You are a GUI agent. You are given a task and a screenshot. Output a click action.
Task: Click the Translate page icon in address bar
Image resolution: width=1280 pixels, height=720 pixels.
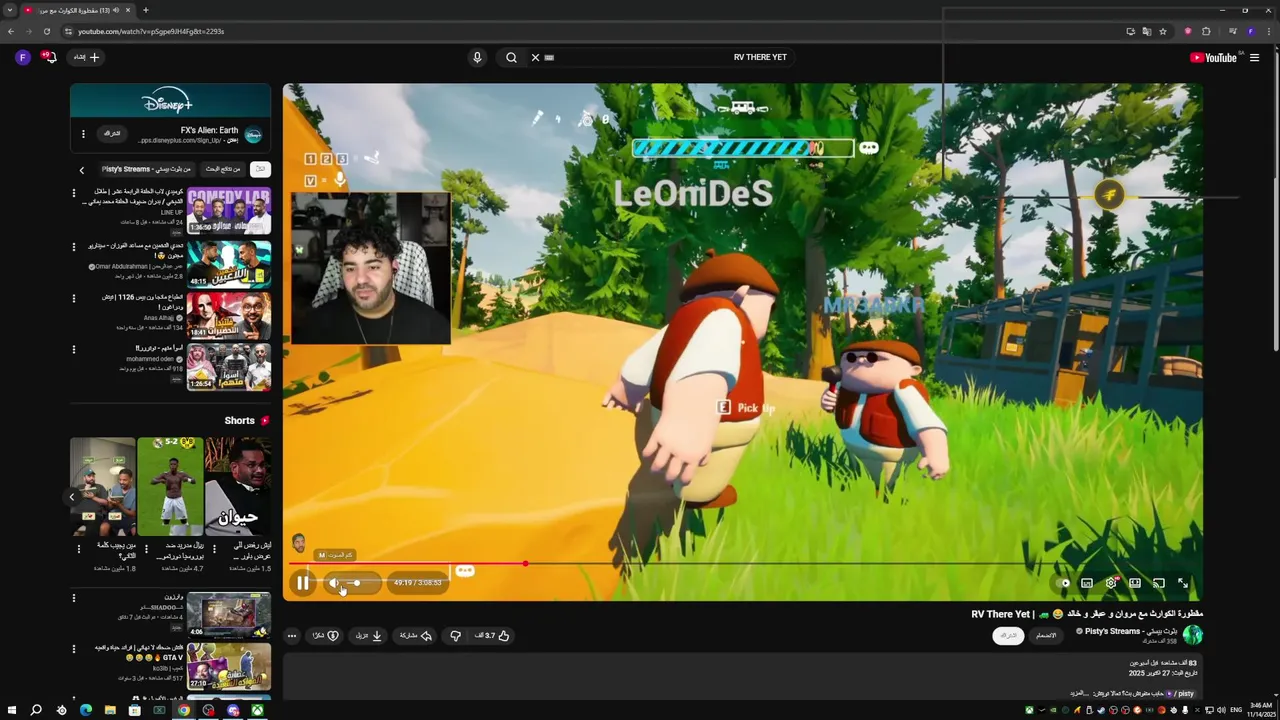point(1147,31)
